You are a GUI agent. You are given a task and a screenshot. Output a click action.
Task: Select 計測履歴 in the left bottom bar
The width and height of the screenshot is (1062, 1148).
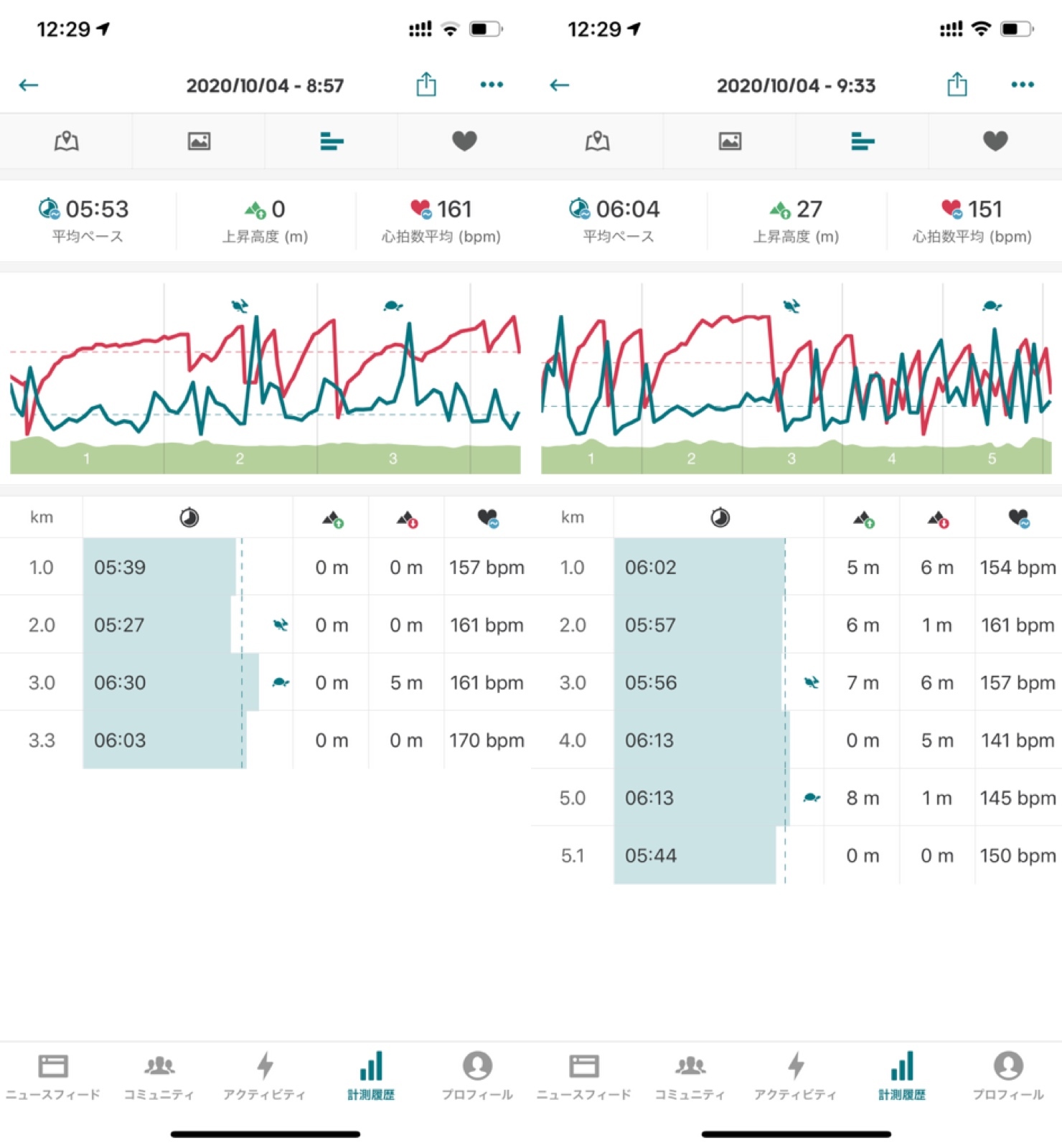(371, 1076)
